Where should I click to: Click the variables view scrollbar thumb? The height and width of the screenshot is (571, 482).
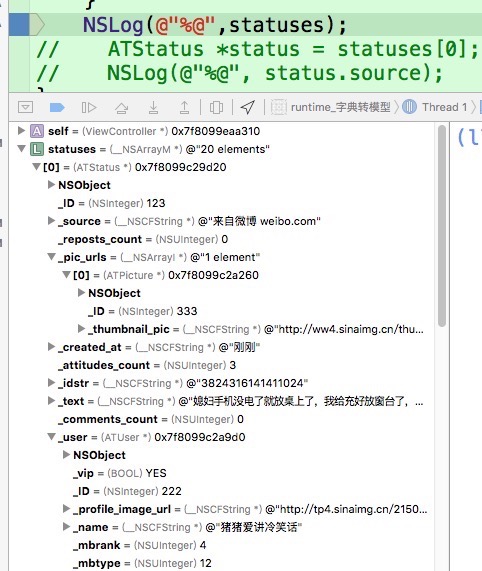click(442, 226)
